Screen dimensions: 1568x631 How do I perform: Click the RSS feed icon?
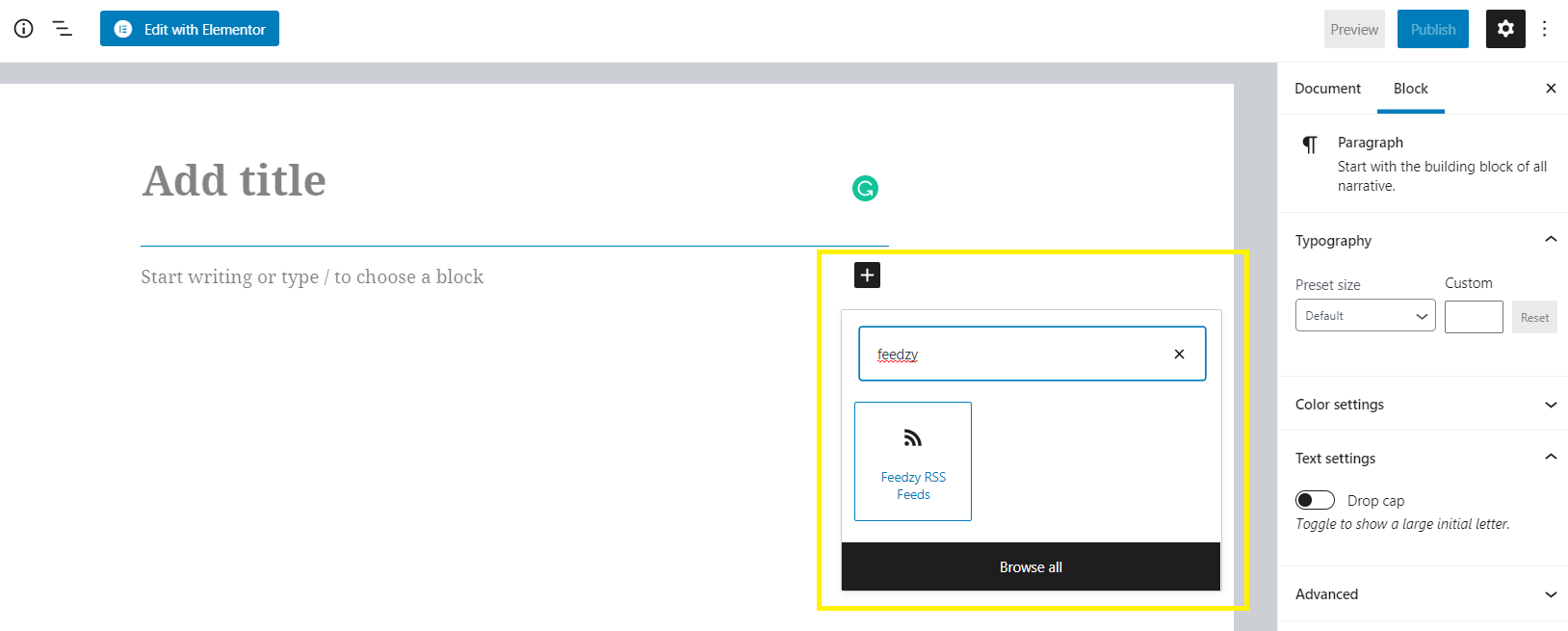point(913,438)
